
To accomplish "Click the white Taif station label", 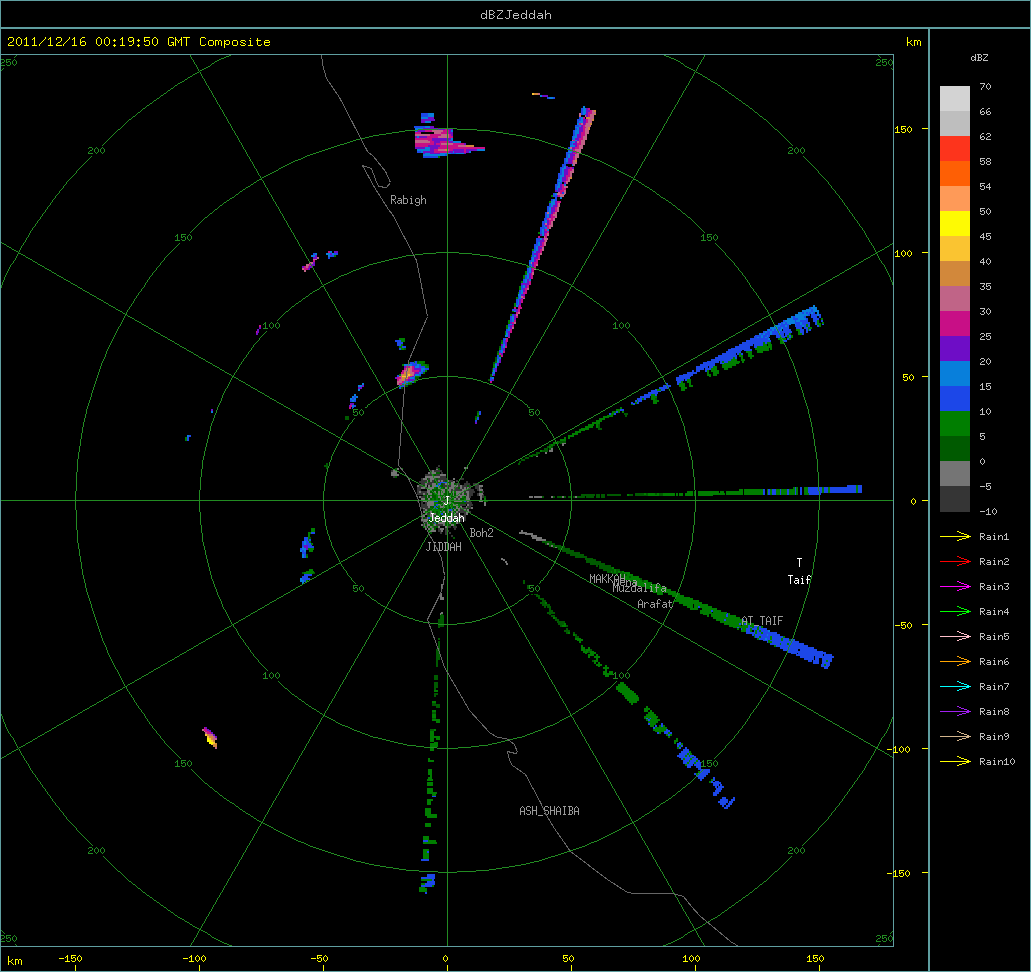I will click(x=799, y=579).
